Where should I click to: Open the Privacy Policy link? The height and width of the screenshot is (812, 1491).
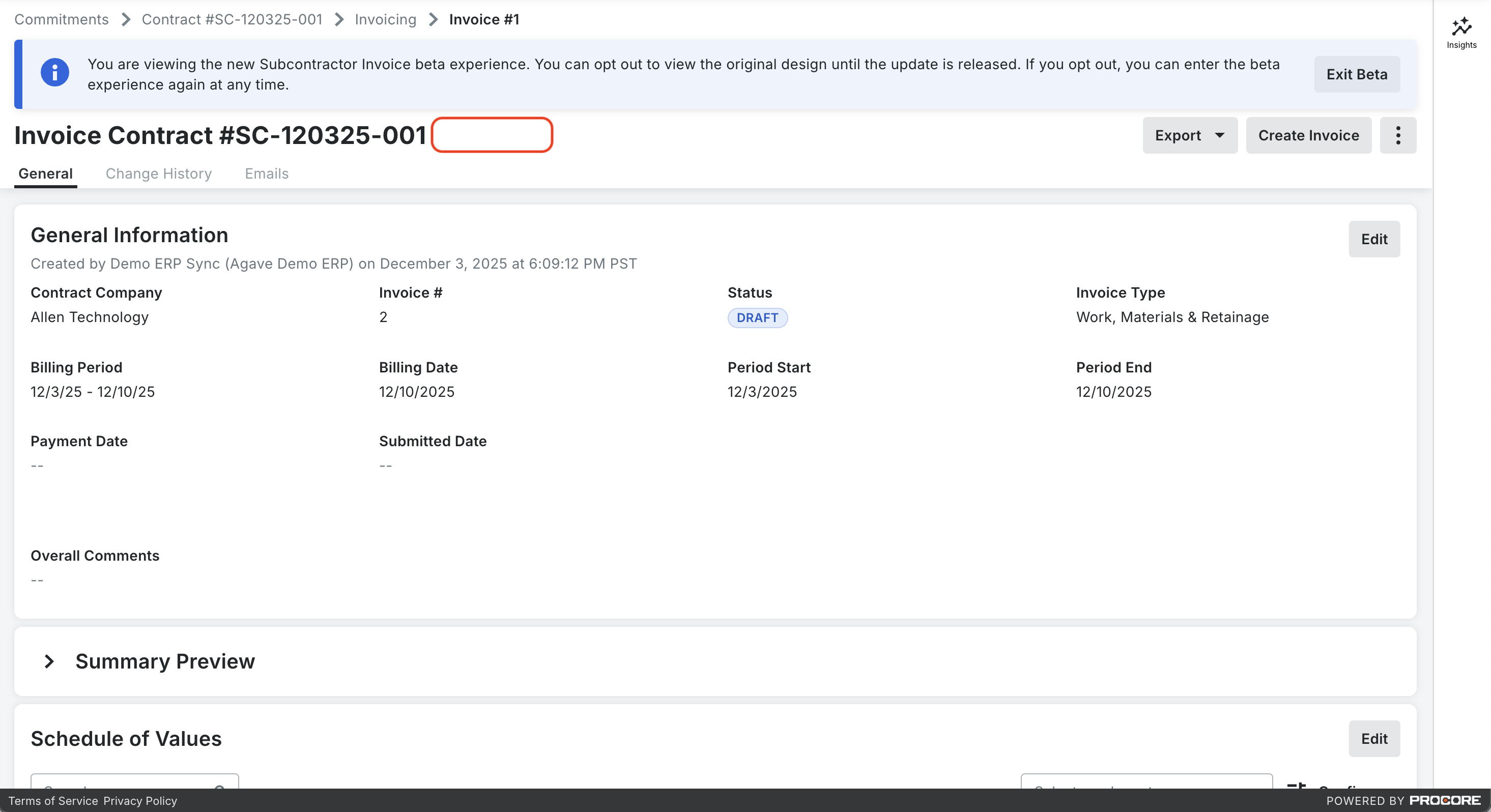pos(140,801)
